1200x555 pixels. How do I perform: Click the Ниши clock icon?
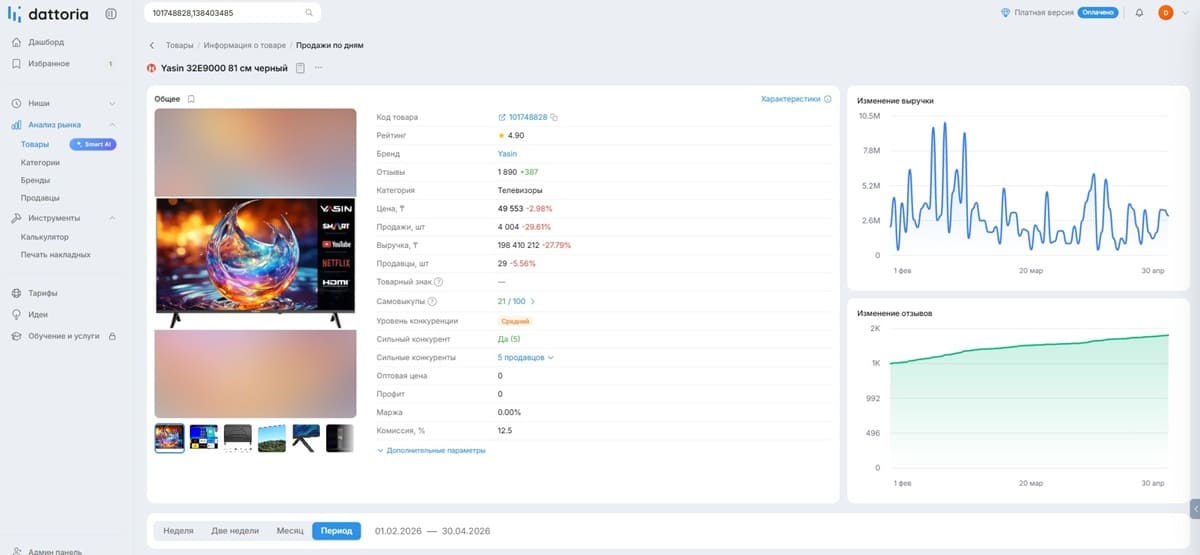(x=17, y=103)
